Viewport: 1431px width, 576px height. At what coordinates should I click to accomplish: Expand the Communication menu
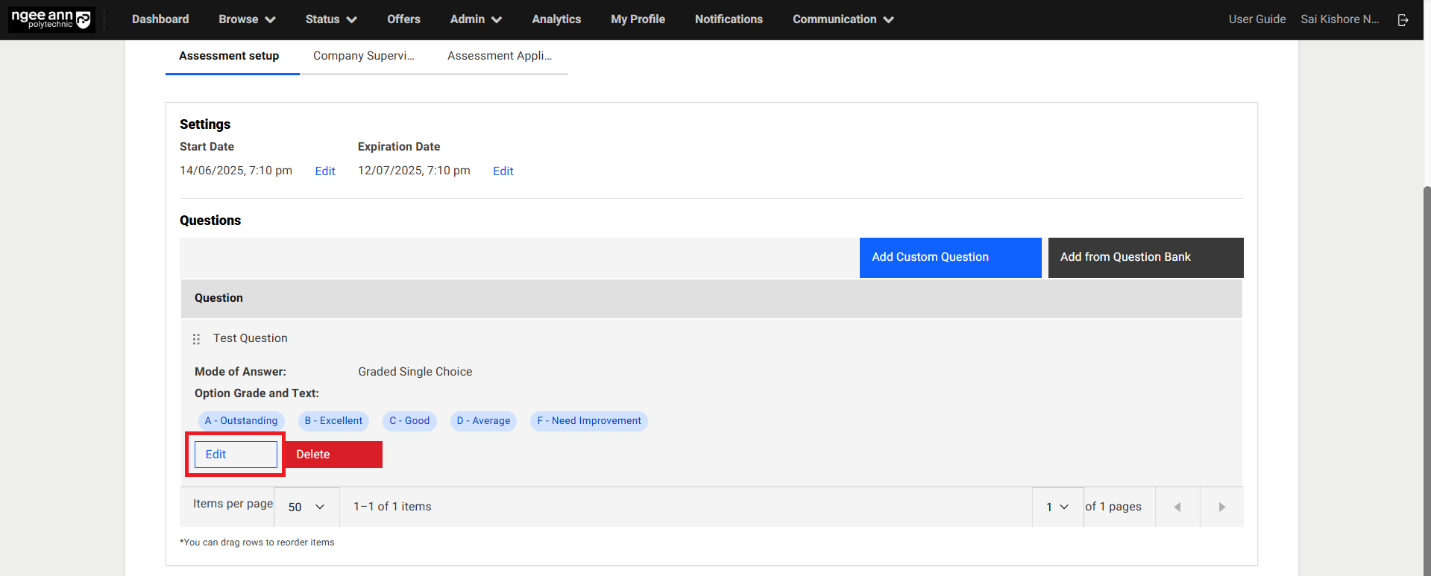coord(843,19)
